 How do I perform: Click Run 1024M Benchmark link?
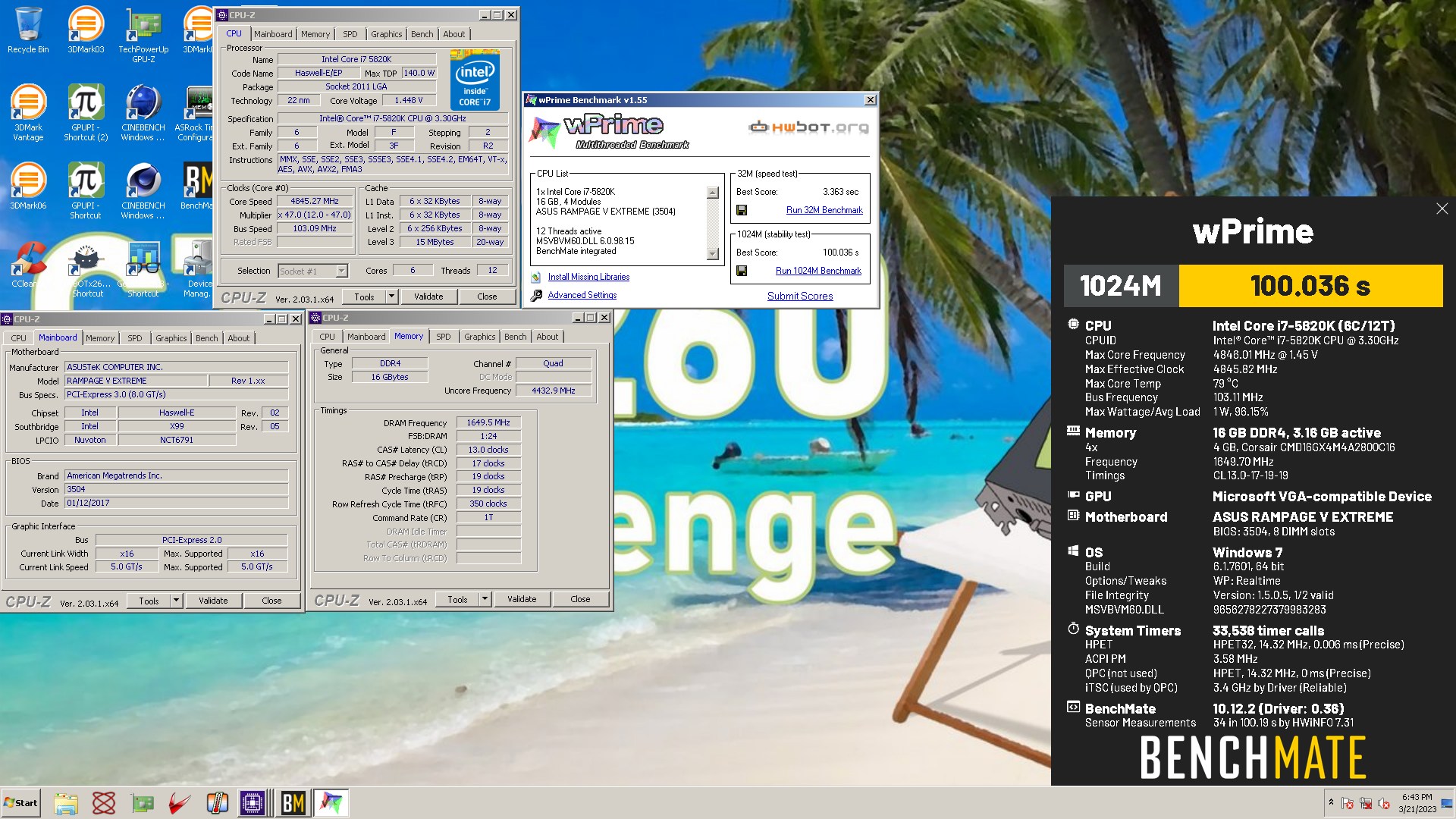point(818,271)
